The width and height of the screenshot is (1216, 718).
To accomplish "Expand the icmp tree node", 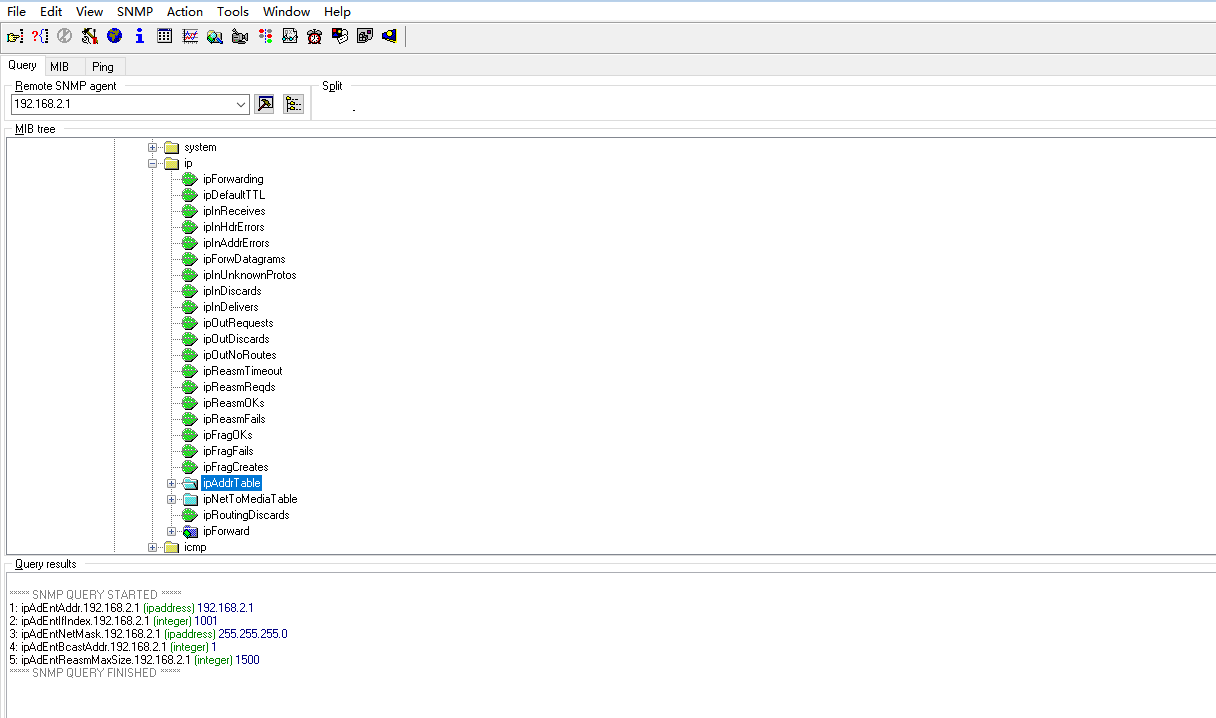I will coord(153,547).
